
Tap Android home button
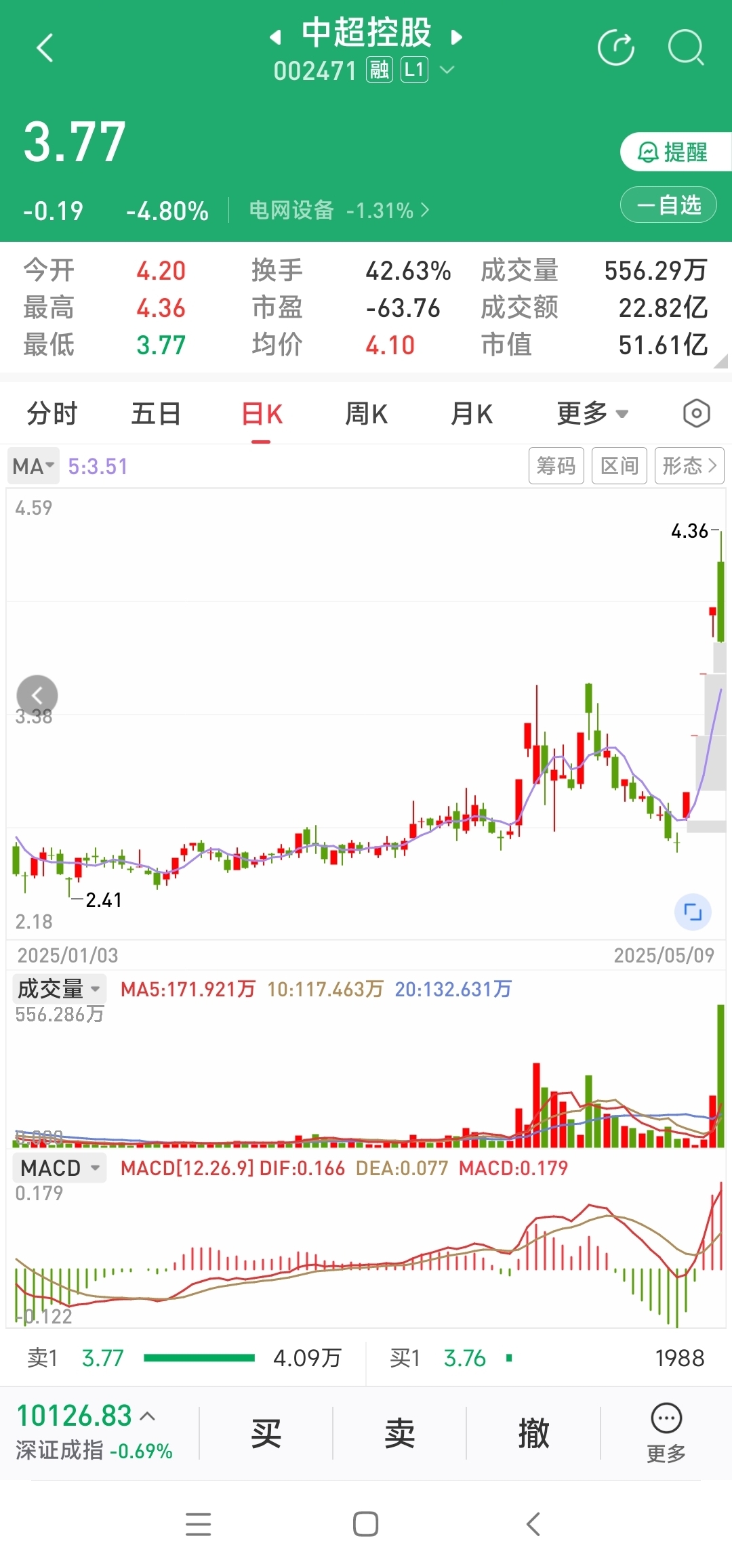[x=366, y=1524]
